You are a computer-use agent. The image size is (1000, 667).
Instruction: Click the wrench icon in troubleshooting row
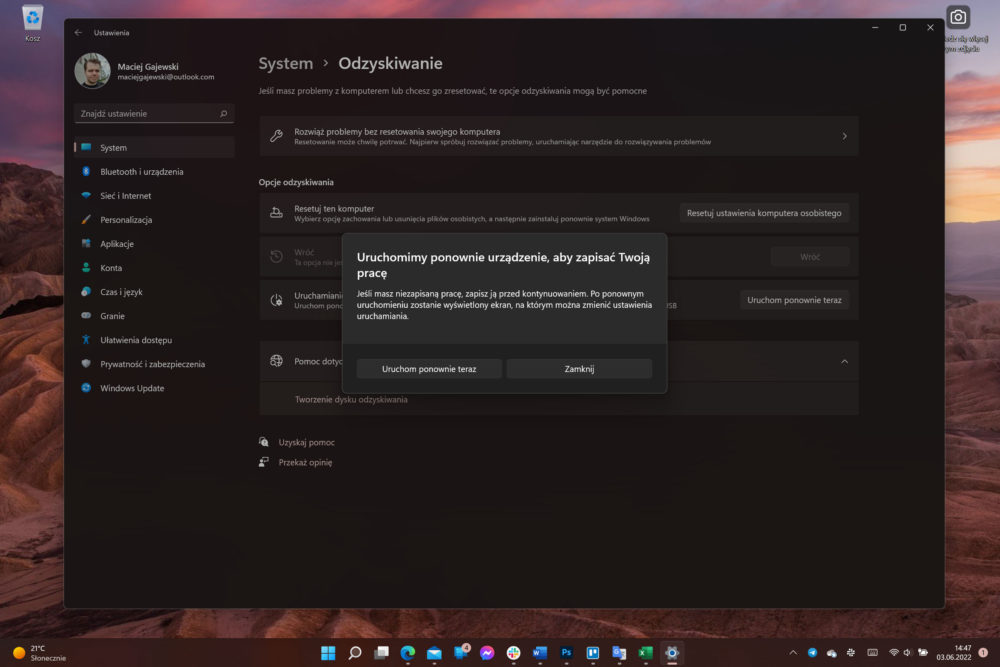point(276,136)
